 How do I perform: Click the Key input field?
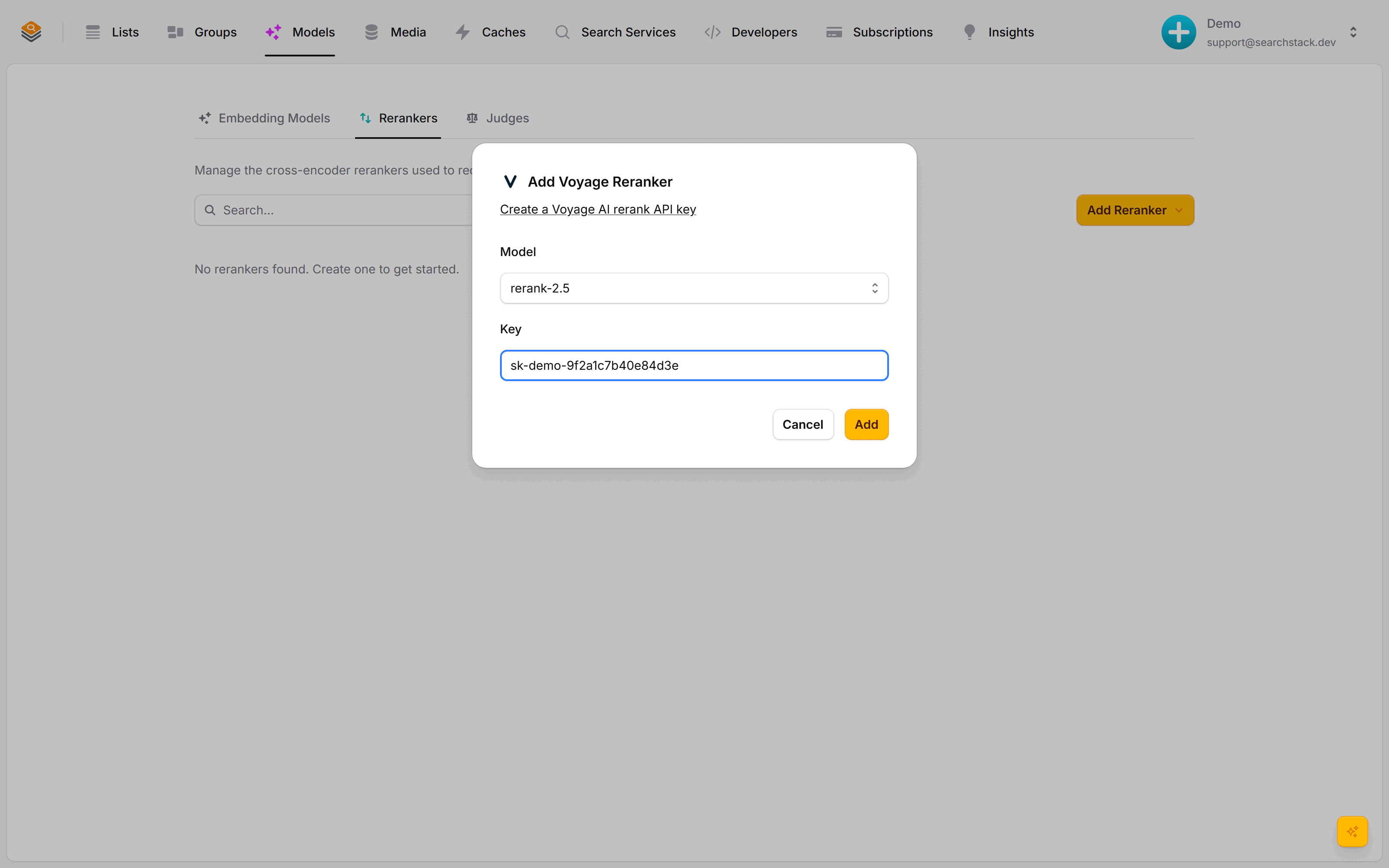click(x=694, y=366)
